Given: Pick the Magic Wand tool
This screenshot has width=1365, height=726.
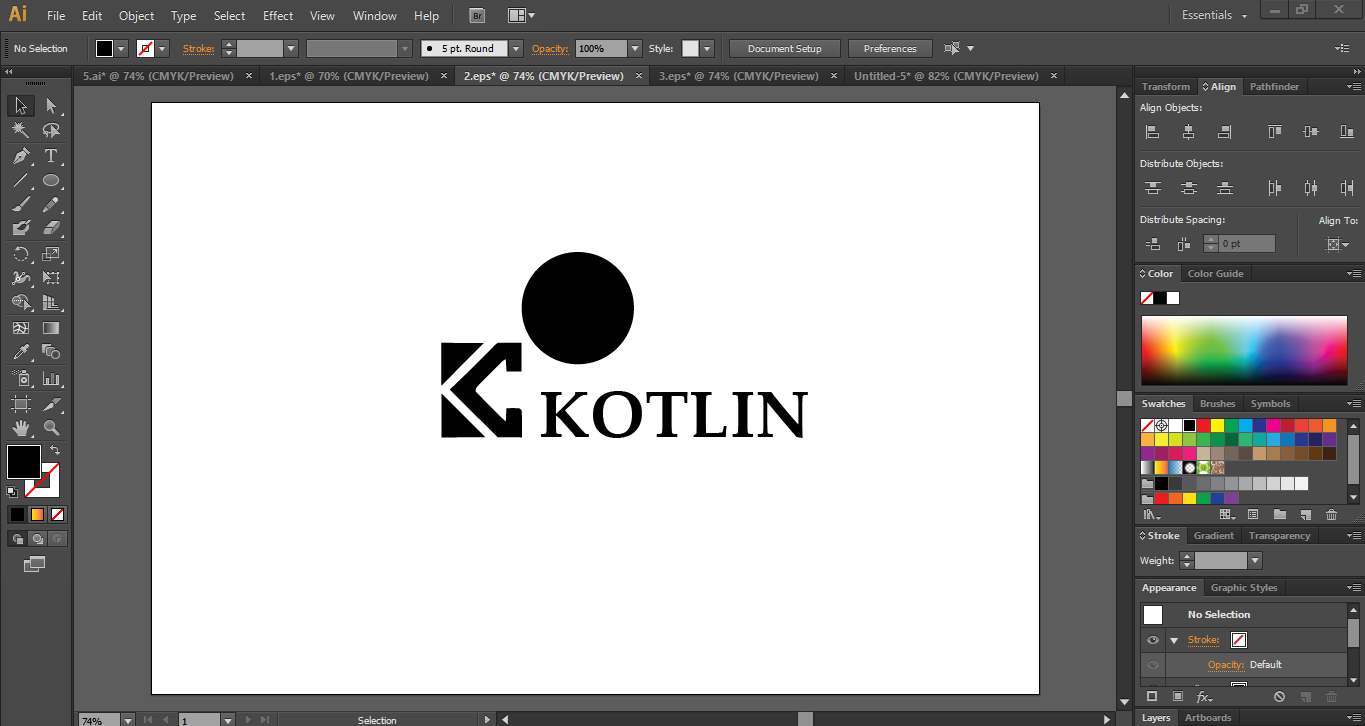Looking at the screenshot, I should tap(20, 130).
